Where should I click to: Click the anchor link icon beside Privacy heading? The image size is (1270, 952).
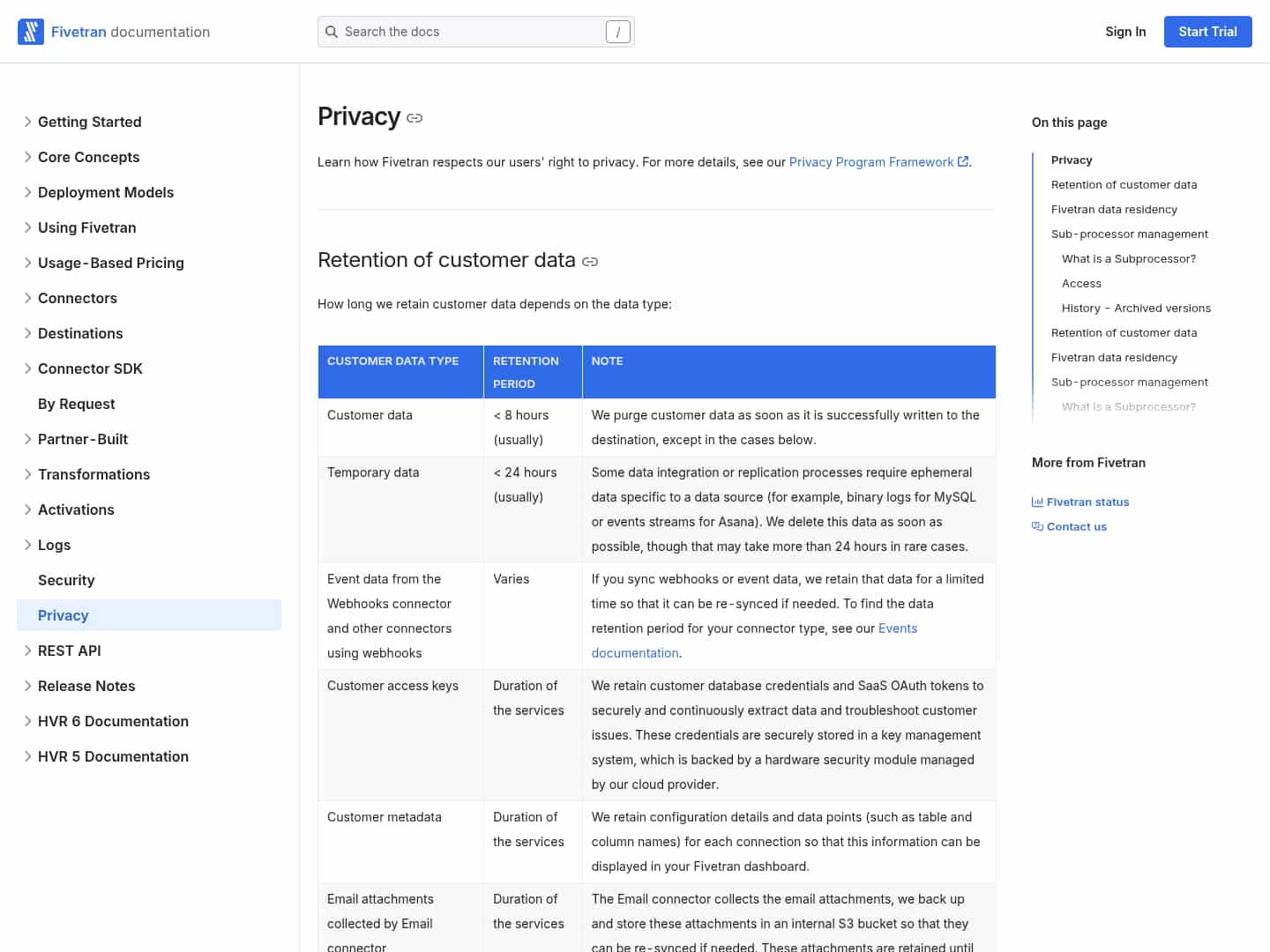415,118
